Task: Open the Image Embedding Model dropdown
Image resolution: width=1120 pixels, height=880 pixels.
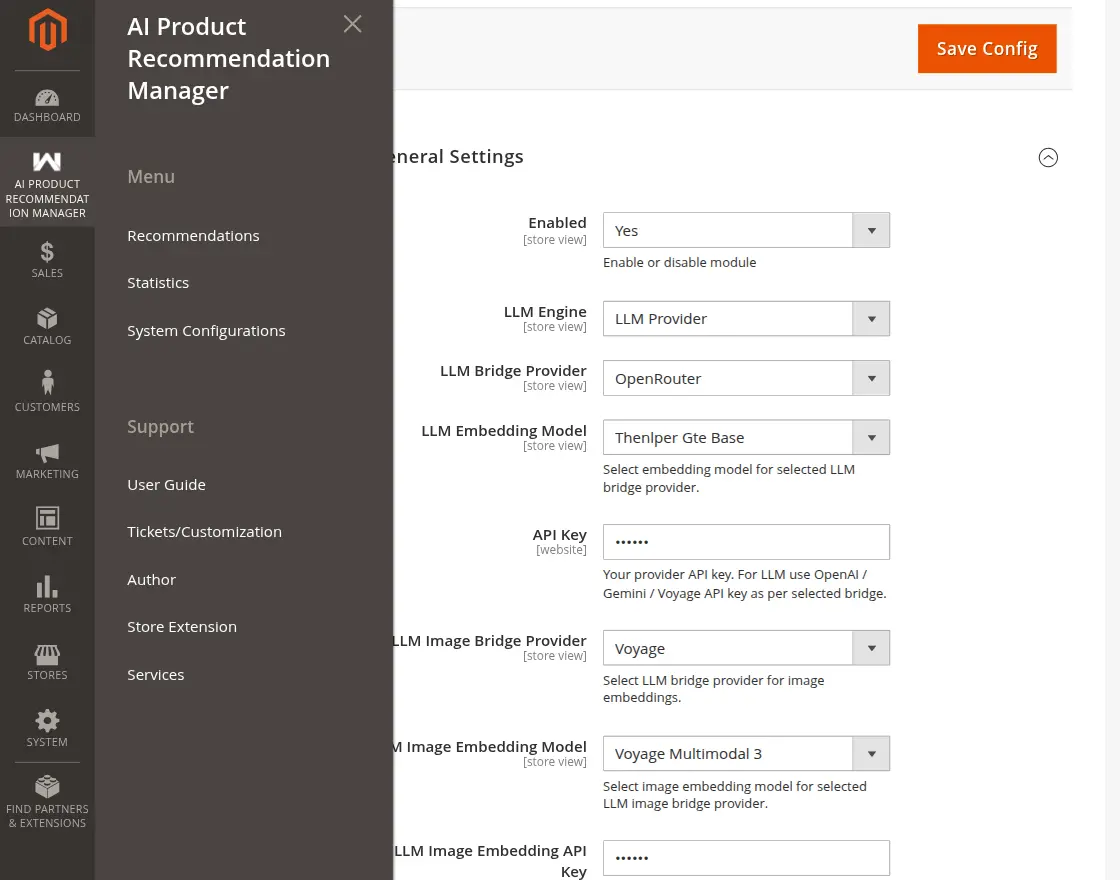Action: [746, 754]
